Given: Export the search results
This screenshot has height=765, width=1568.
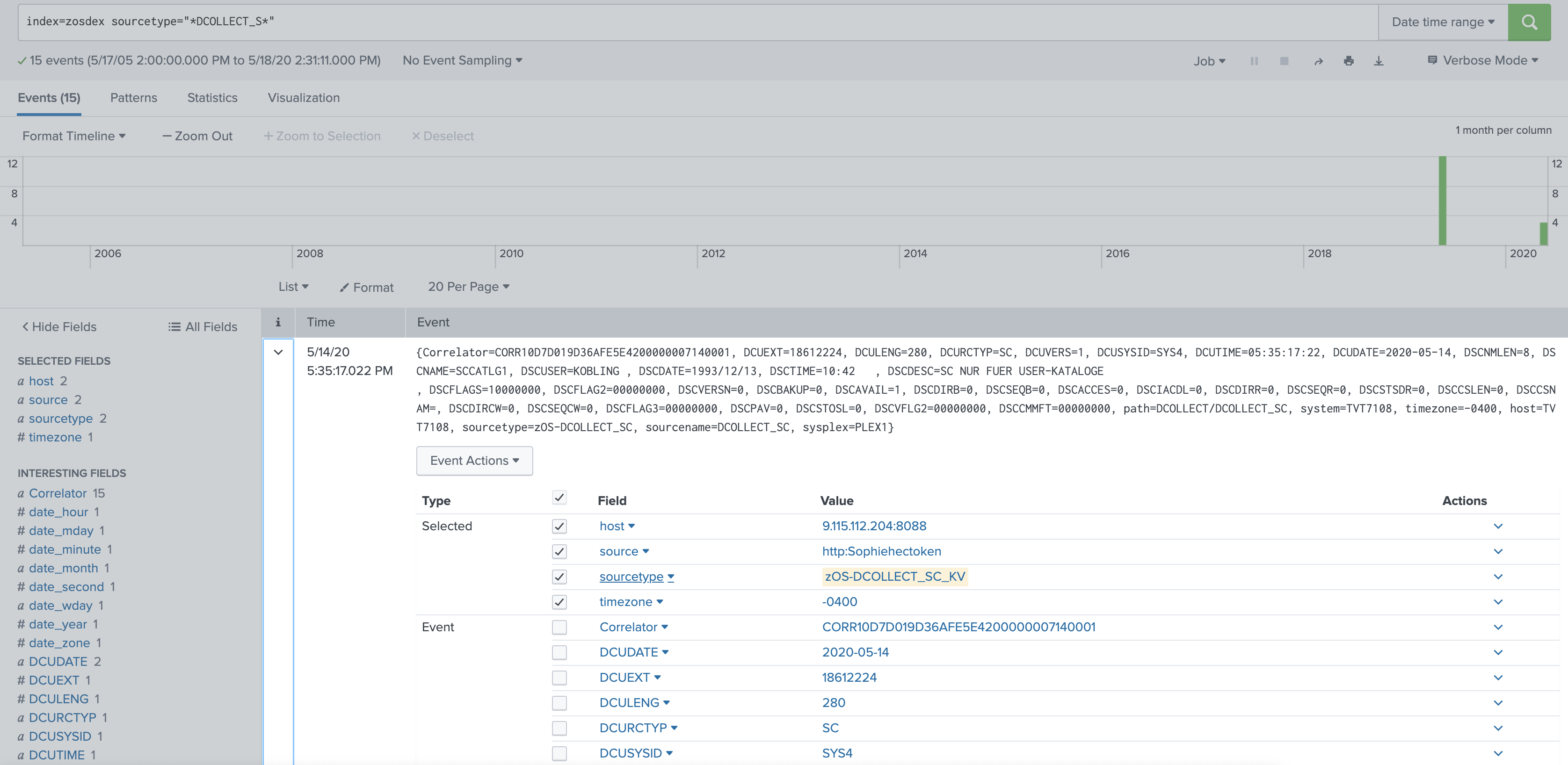Looking at the screenshot, I should click(1379, 60).
